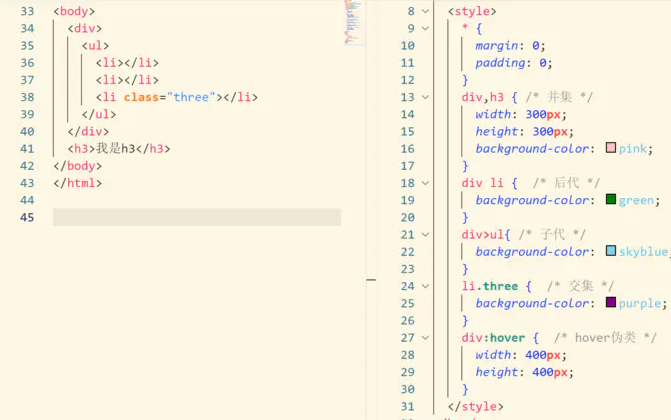
Task: Collapse the div:hover rule at line 27
Action: (426, 338)
